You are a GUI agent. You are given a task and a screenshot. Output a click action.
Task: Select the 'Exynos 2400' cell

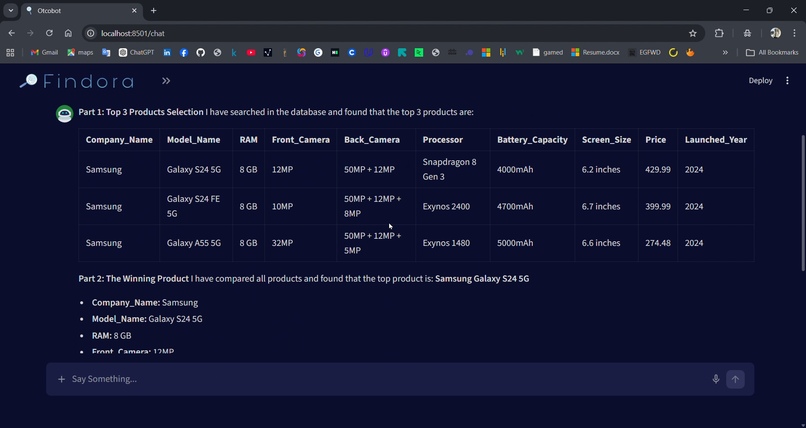click(452, 206)
